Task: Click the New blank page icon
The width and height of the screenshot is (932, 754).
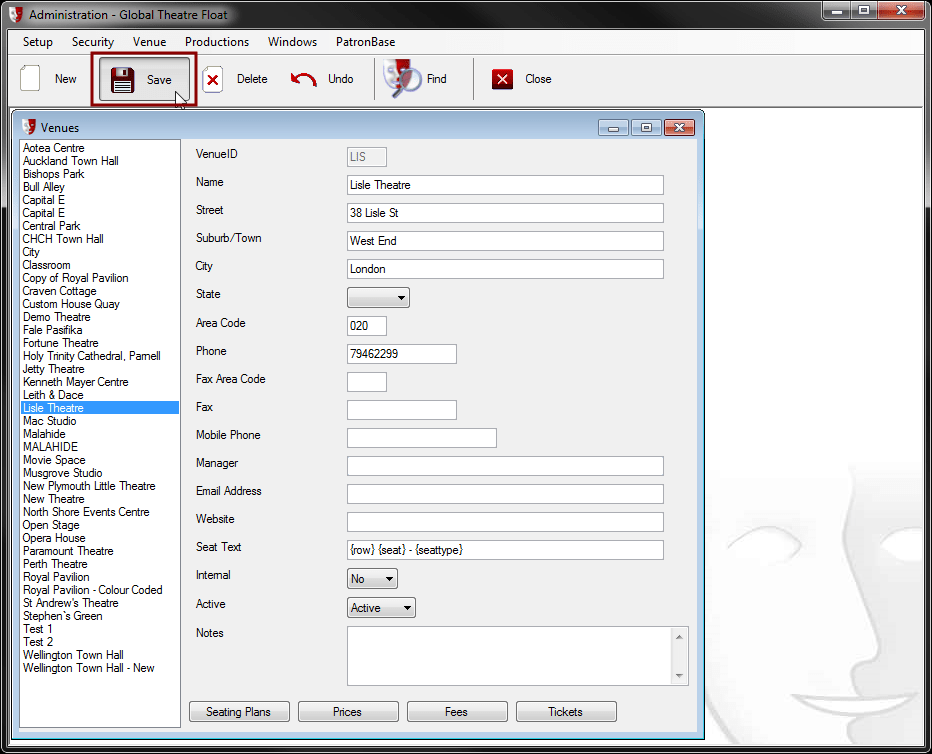Action: coord(30,78)
